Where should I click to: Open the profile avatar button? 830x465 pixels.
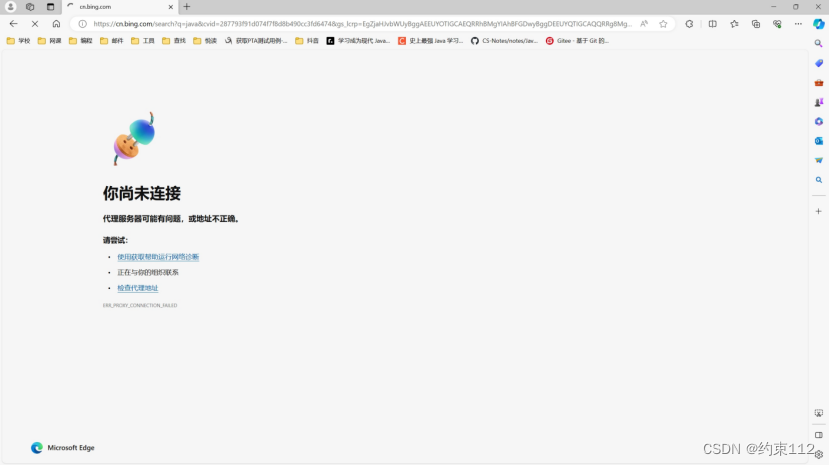pos(11,7)
